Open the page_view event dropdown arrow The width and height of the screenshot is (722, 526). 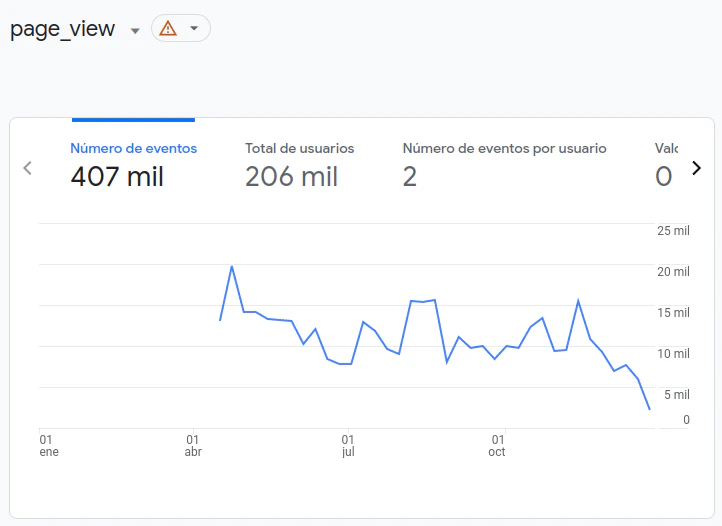pos(135,30)
